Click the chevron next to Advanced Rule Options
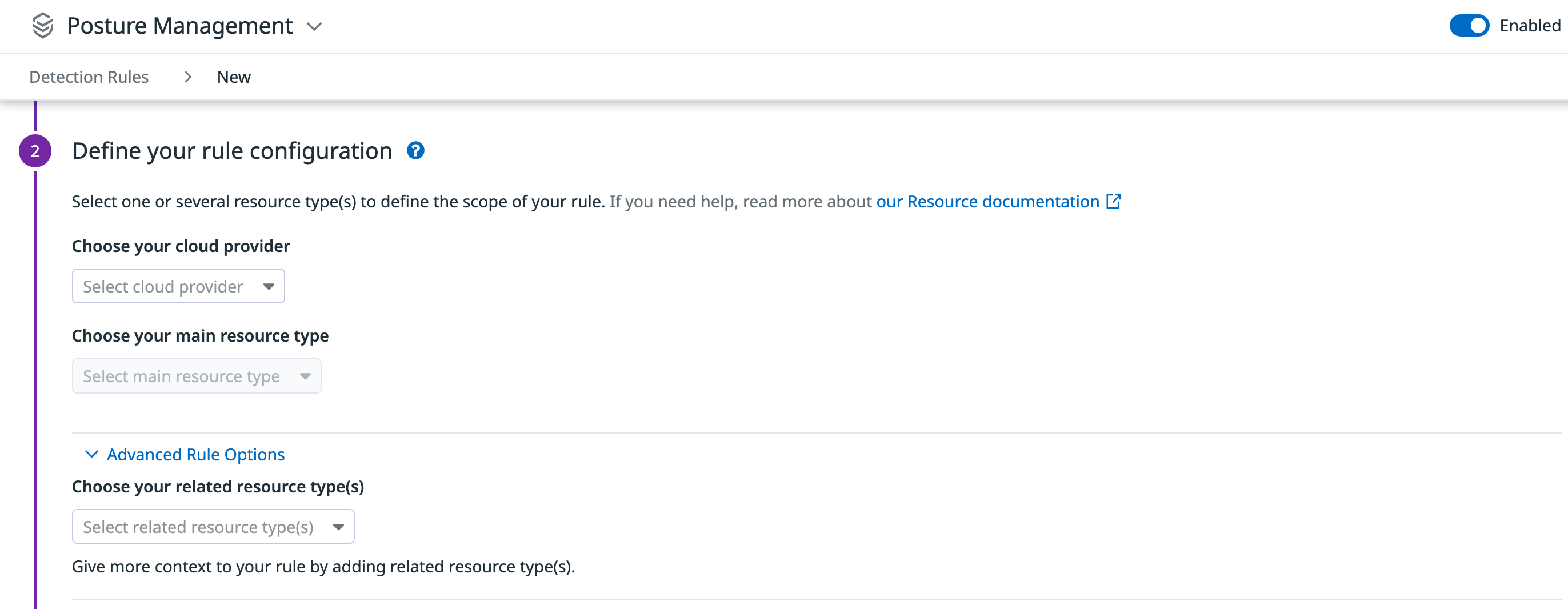The image size is (1568, 609). [91, 454]
